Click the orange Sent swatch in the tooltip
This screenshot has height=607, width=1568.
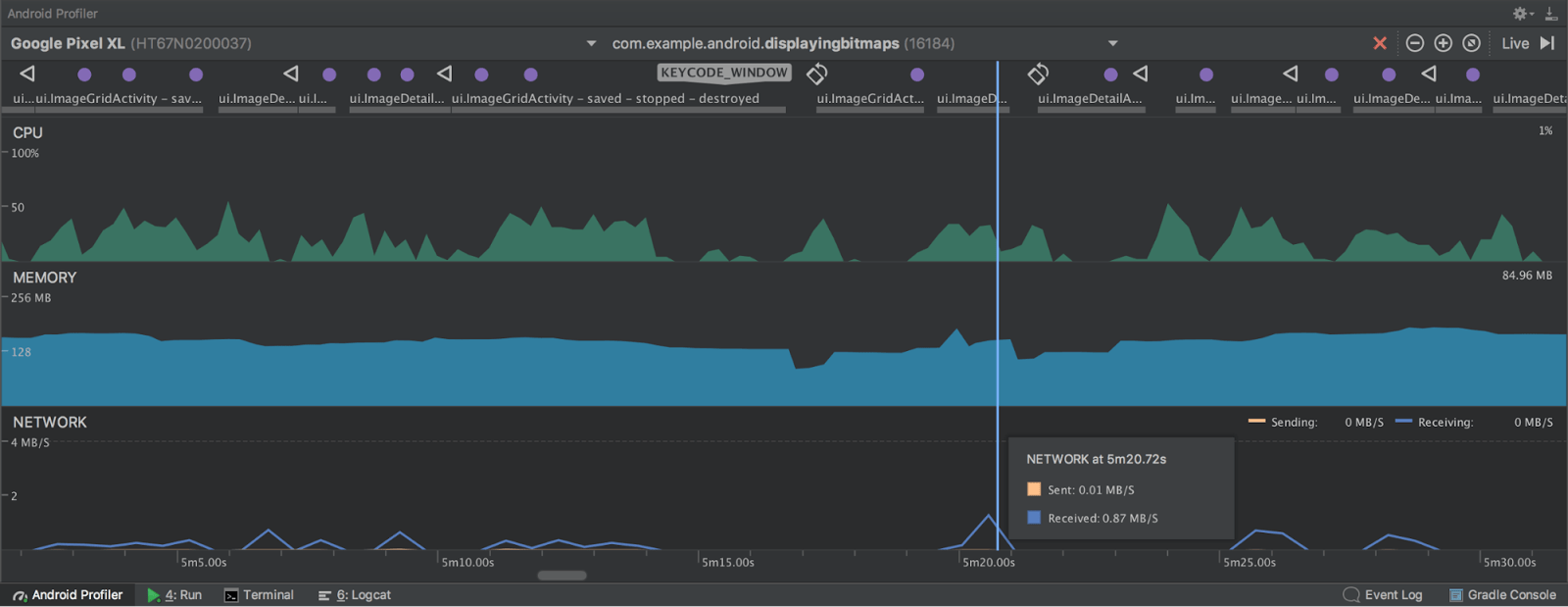tap(1034, 489)
